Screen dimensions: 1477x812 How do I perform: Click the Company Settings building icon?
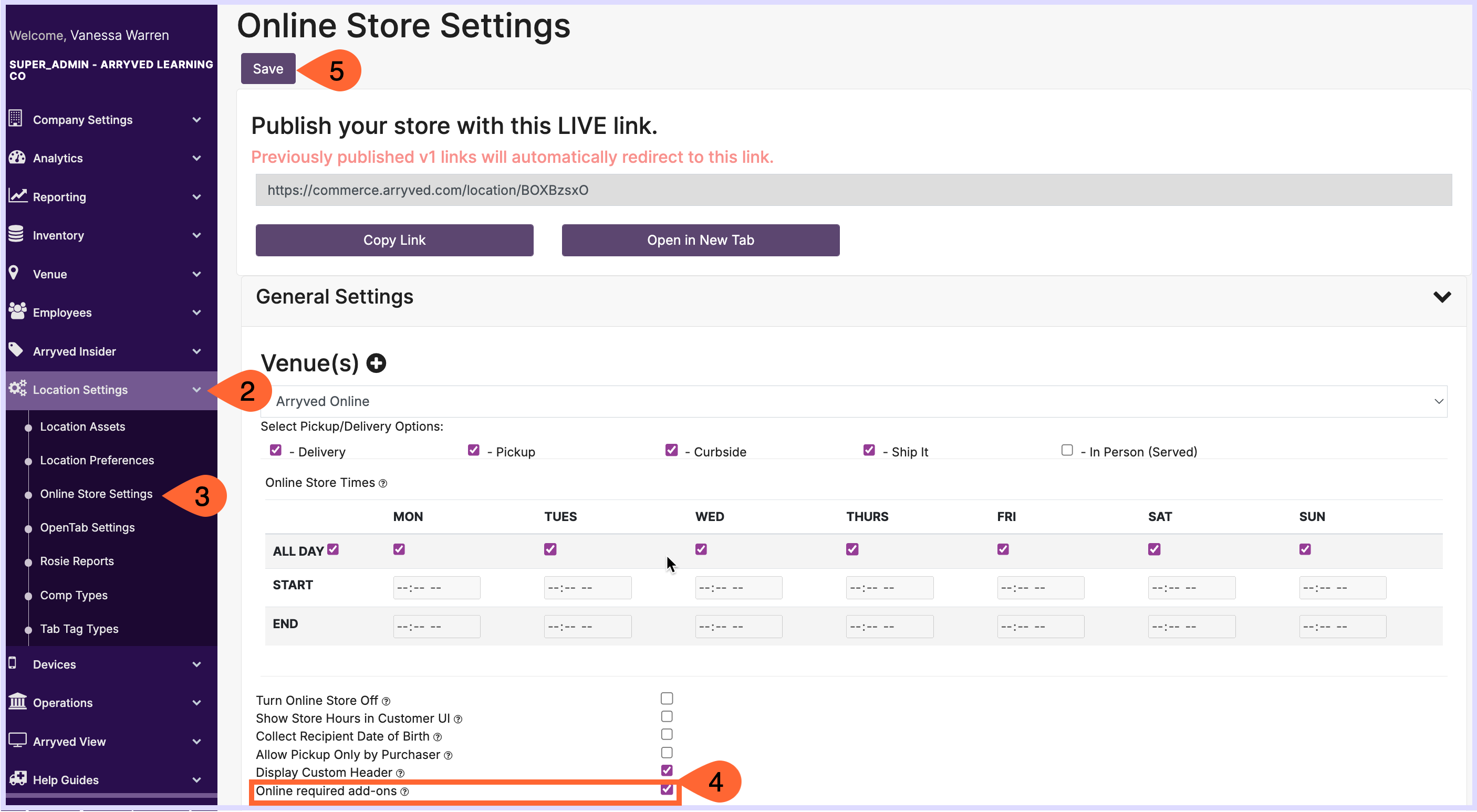point(15,119)
